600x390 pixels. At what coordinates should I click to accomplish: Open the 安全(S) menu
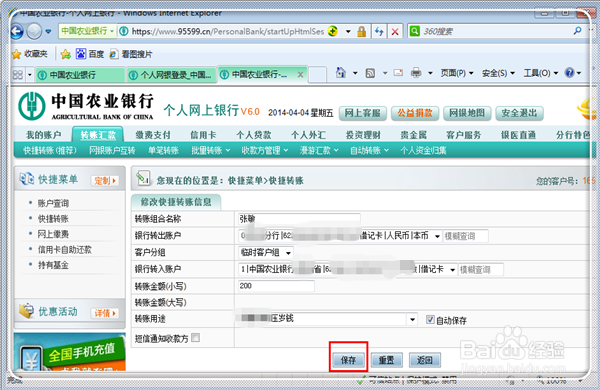pos(498,73)
